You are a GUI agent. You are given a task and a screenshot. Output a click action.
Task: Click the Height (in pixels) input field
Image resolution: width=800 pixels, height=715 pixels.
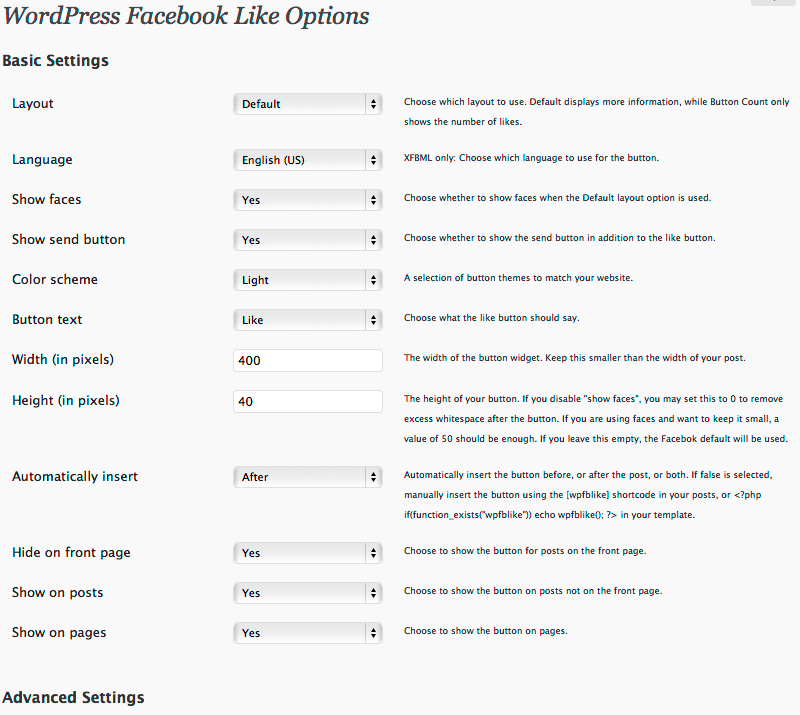pos(308,401)
